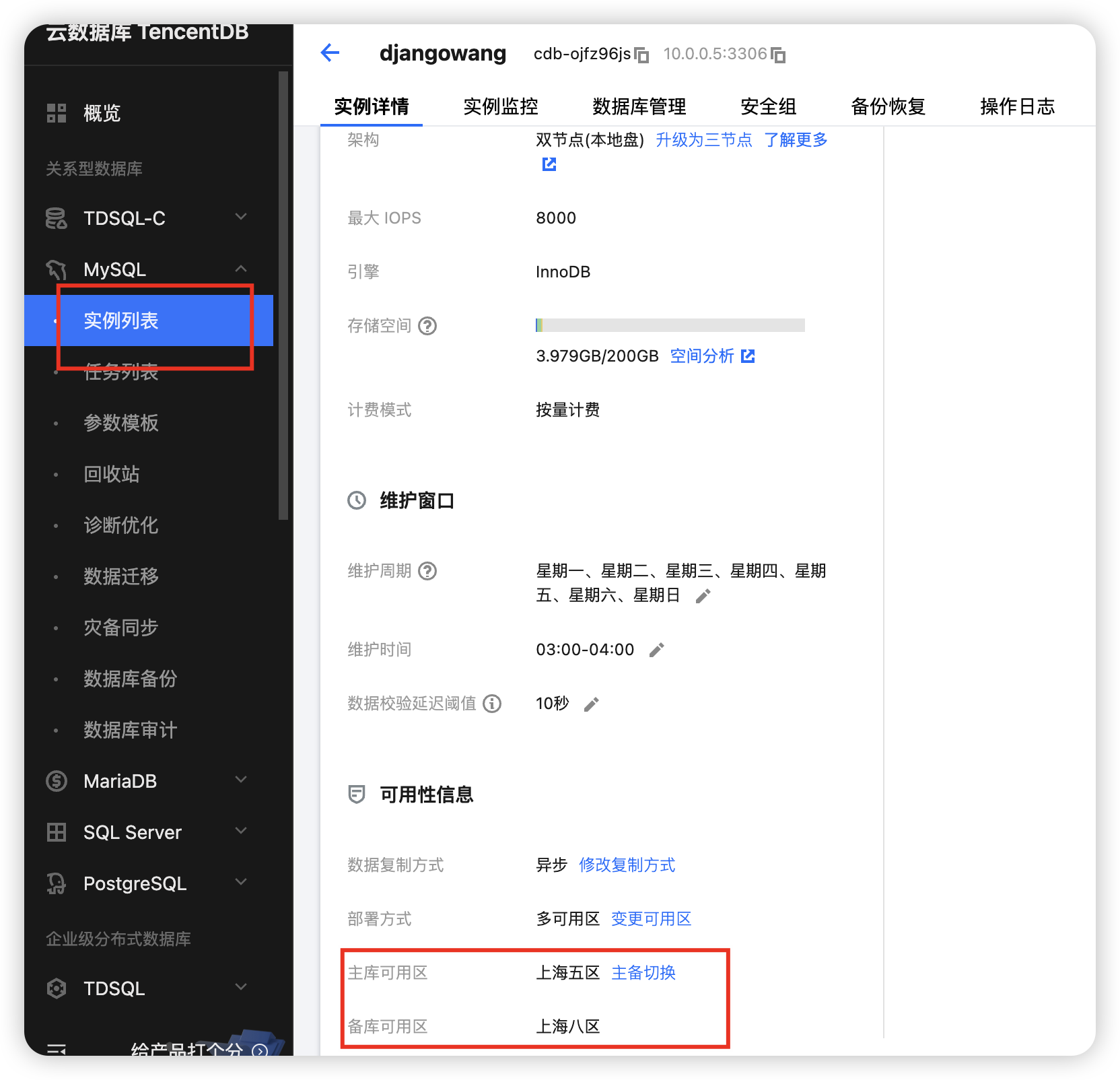Open 灾备同步 in sidebar
This screenshot has width=1120, height=1080.
(121, 628)
